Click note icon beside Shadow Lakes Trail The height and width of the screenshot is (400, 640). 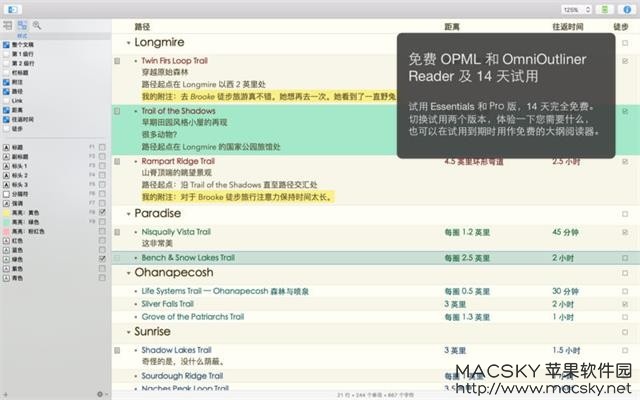click(x=117, y=350)
